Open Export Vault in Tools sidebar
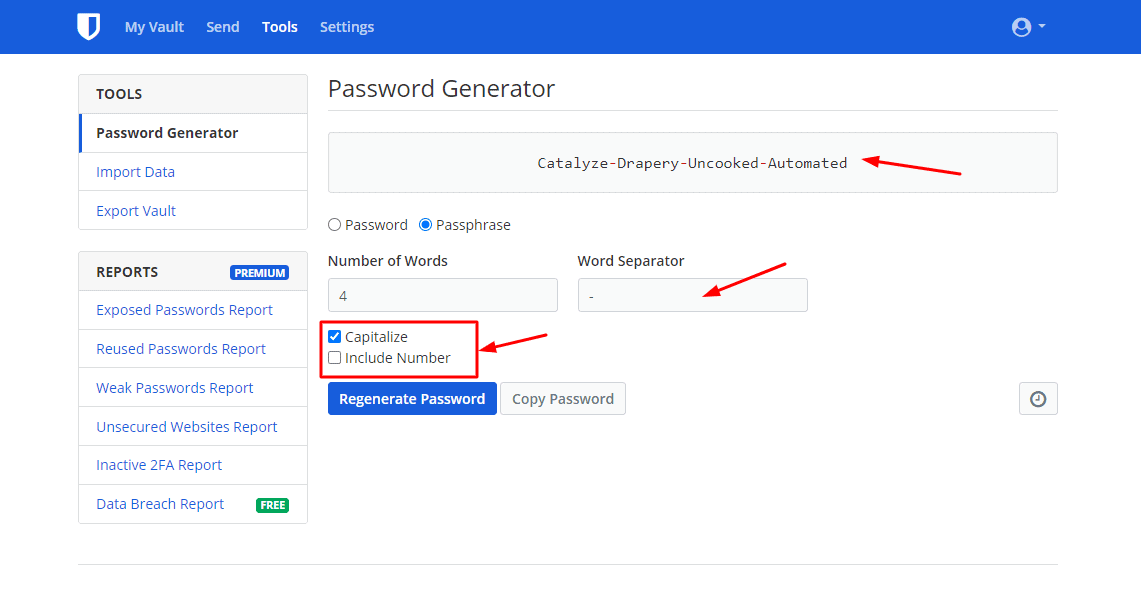Viewport: 1141px width, 607px height. point(136,211)
